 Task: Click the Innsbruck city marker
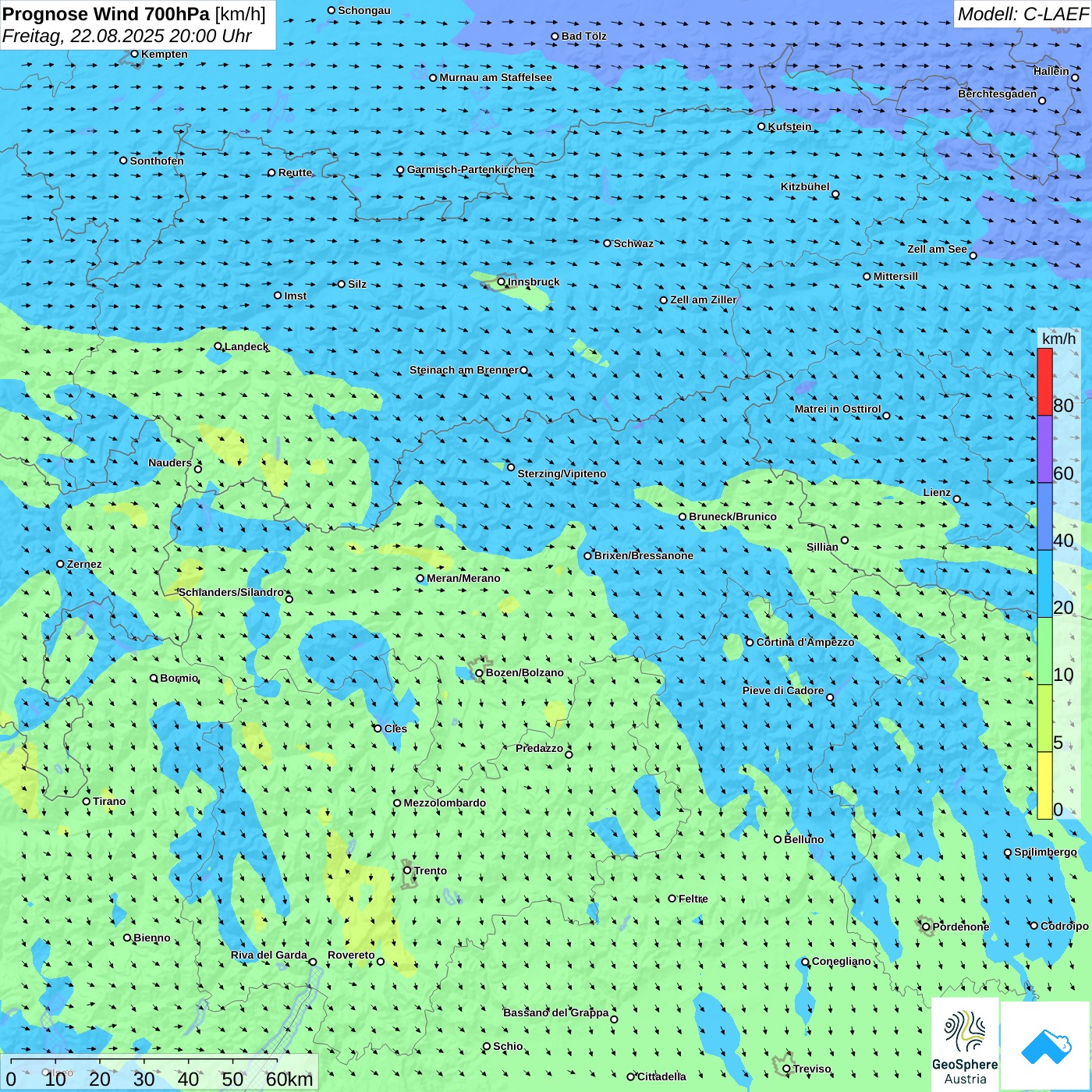coord(502,282)
